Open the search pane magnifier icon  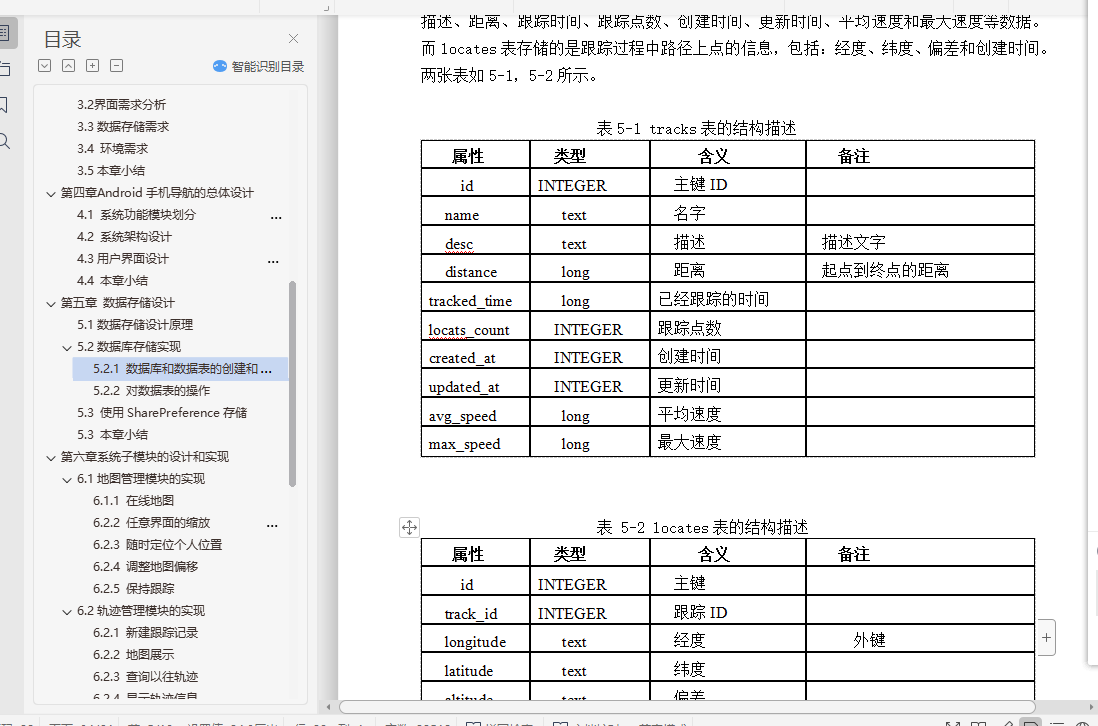4,141
